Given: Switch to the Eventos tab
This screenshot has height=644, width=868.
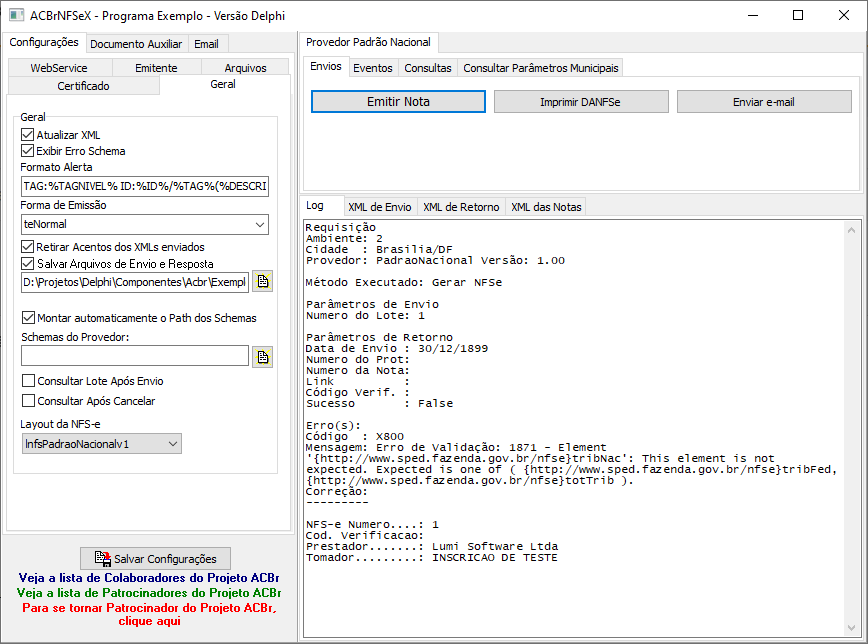Looking at the screenshot, I should click(373, 68).
